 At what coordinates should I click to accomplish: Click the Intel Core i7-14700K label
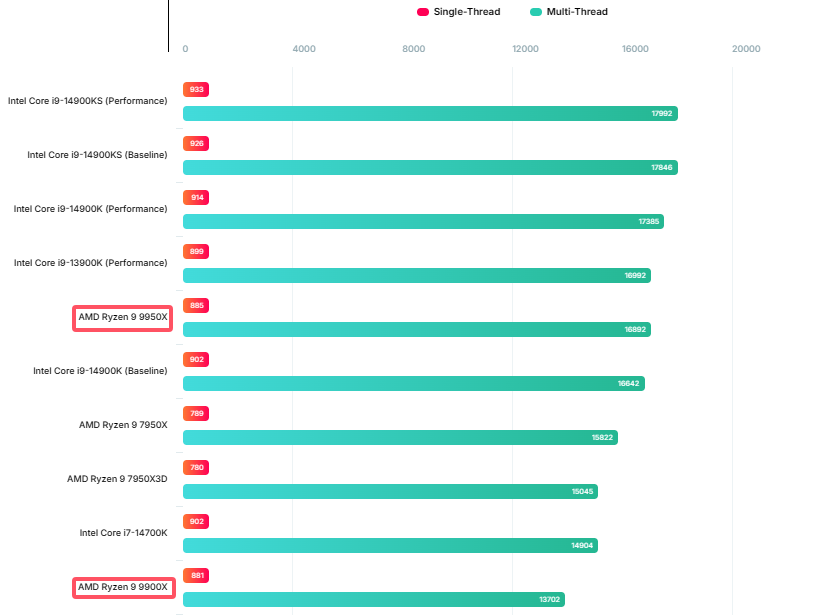tap(123, 533)
